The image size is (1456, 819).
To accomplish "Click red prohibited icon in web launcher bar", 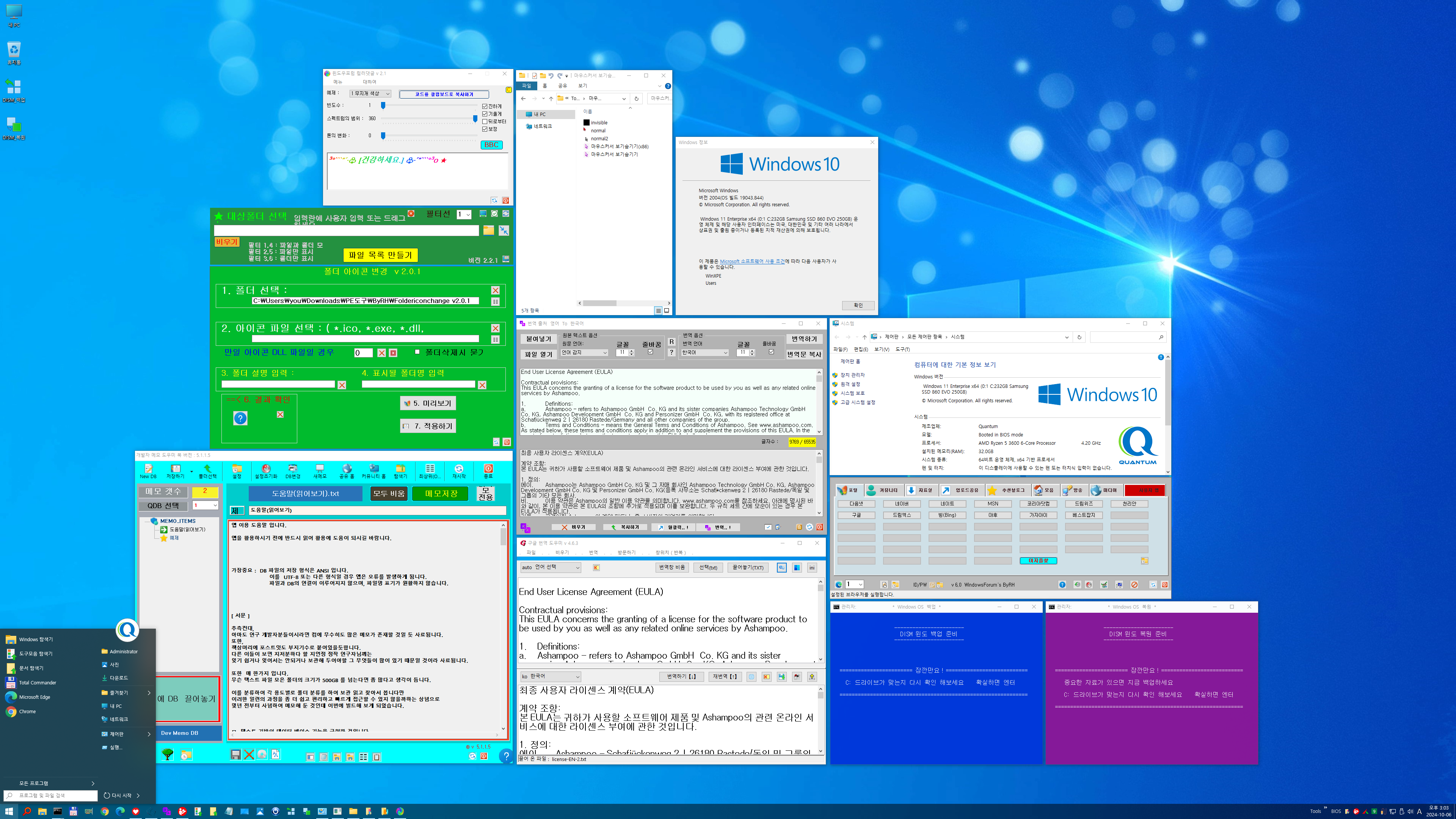I will (x=1134, y=584).
